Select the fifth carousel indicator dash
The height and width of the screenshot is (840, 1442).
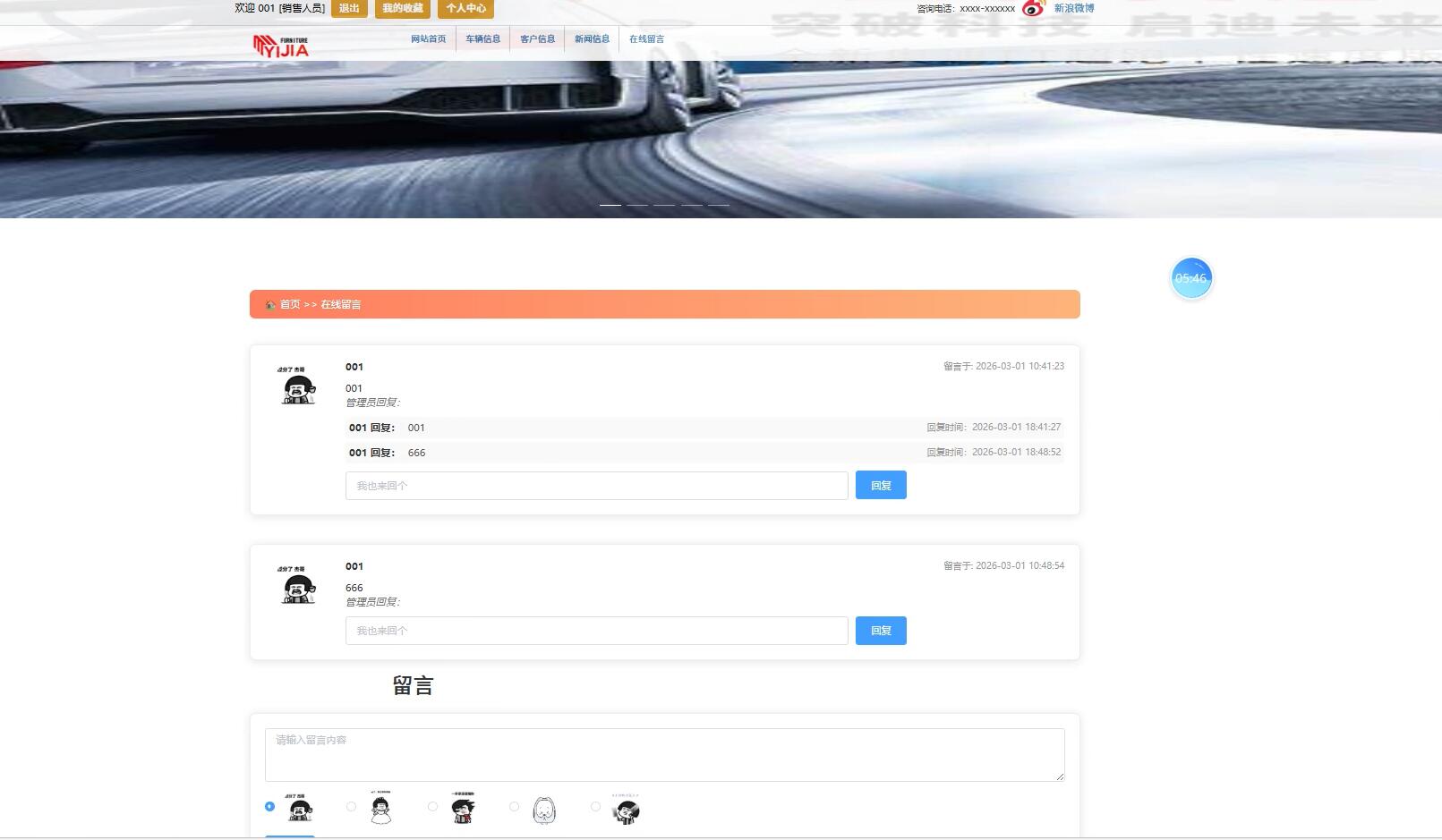(719, 205)
